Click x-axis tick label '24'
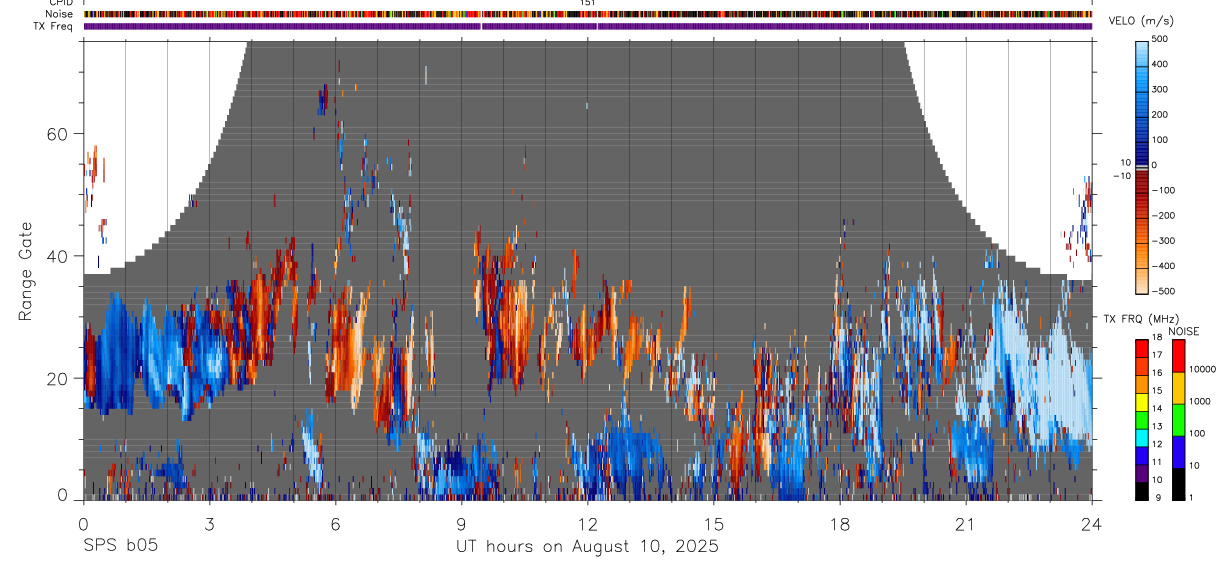The width and height of the screenshot is (1228, 567). (1092, 523)
